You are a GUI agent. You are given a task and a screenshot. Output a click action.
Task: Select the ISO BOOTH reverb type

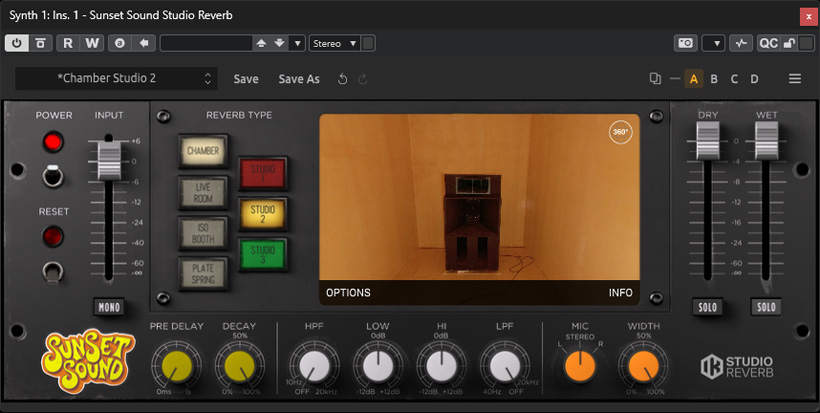(203, 233)
